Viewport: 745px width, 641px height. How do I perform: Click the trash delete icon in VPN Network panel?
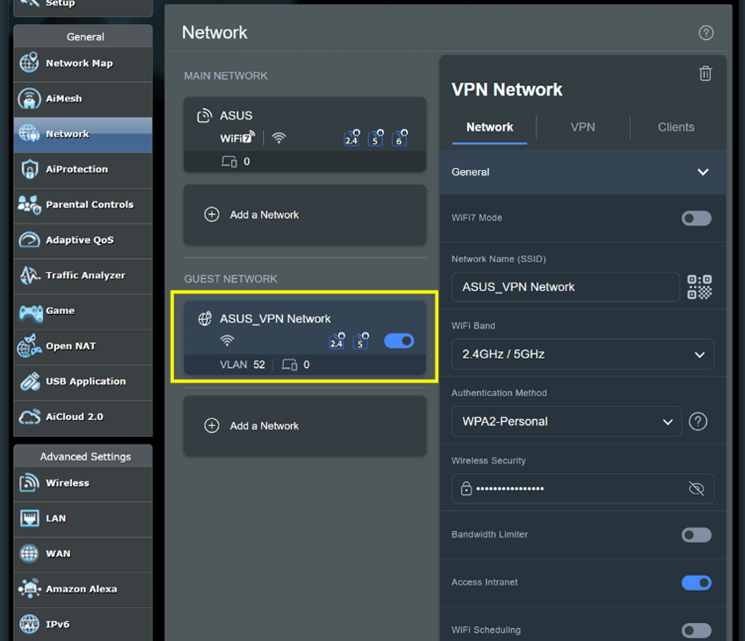[x=705, y=73]
